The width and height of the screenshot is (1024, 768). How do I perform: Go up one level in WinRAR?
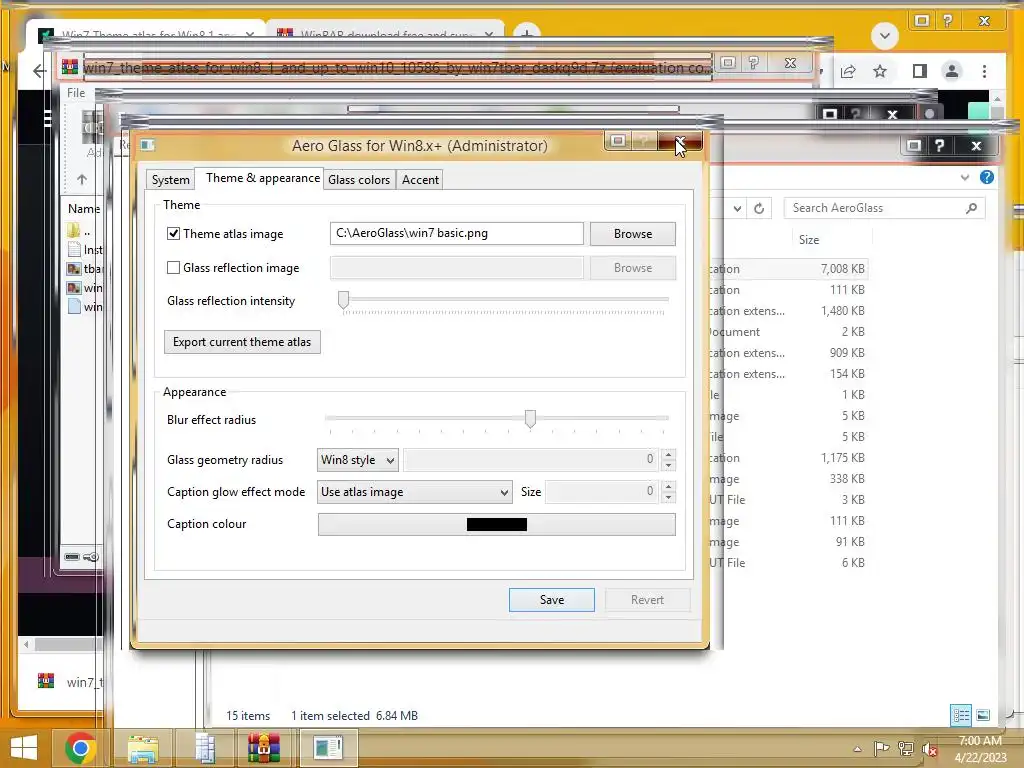click(x=82, y=179)
